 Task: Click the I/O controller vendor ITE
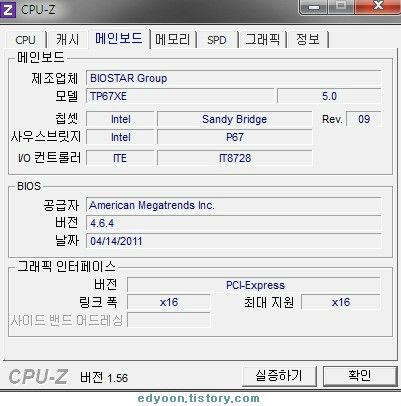point(120,158)
